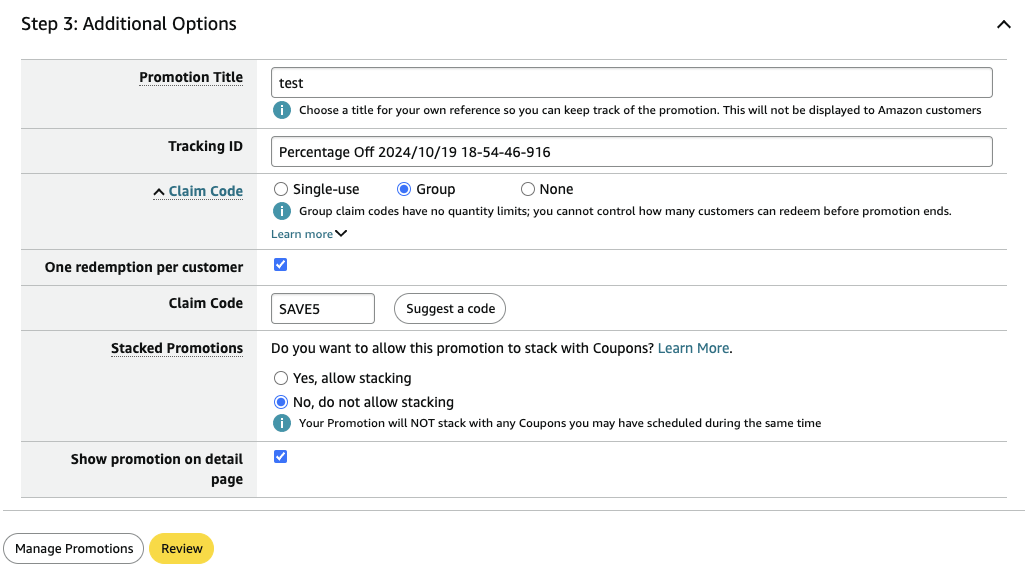
Task: Click info icon under Promotion Title field
Action: 282,110
